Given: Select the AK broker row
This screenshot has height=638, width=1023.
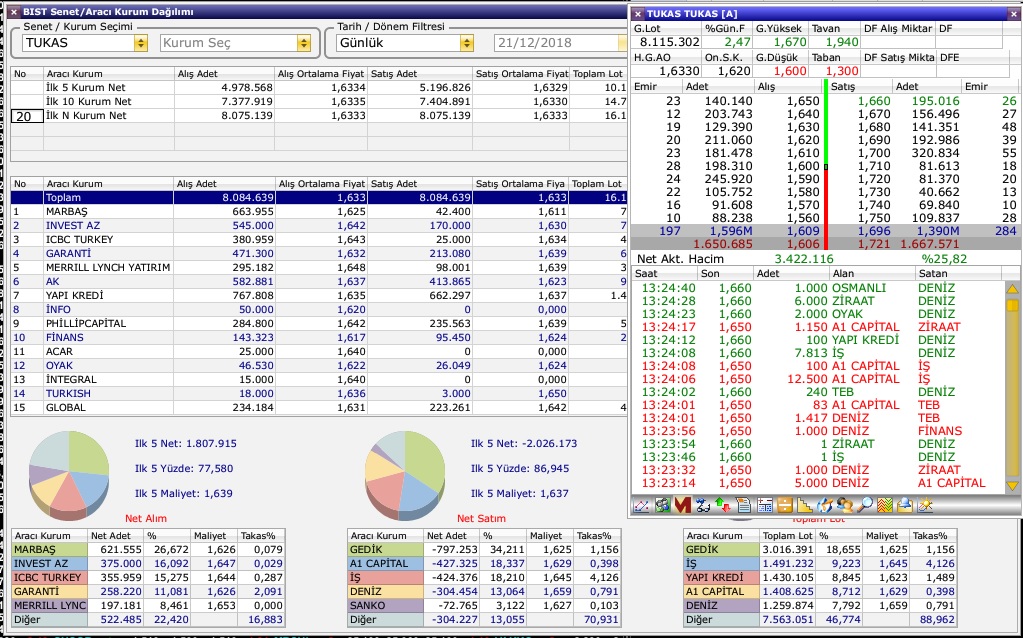Looking at the screenshot, I should pyautogui.click(x=319, y=282).
